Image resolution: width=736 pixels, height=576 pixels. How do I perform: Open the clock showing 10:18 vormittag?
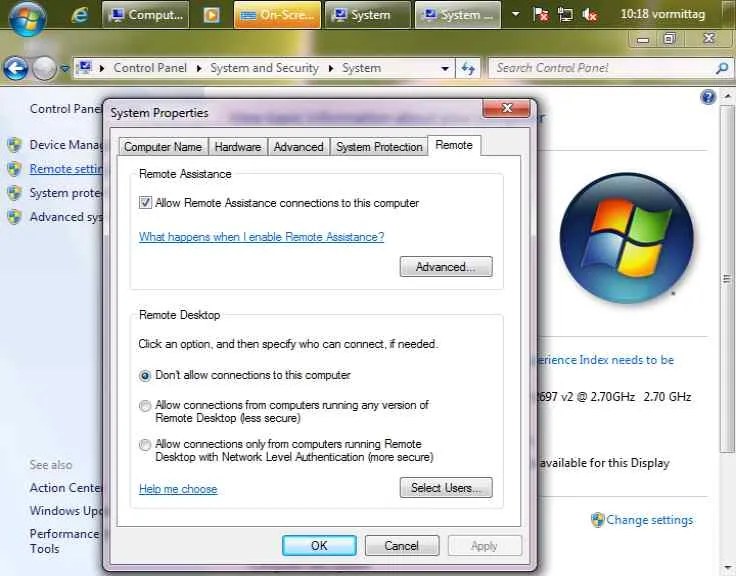coord(663,15)
